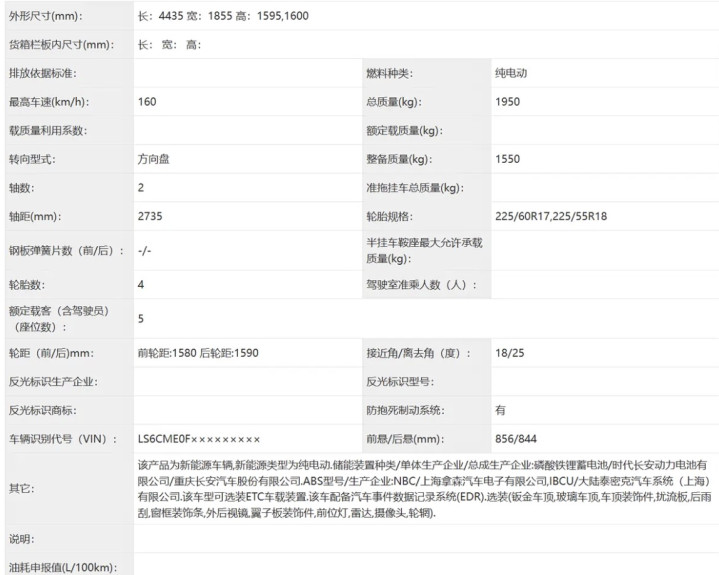Select the 防抱死制动系统 label
The height and width of the screenshot is (575, 719).
(x=405, y=410)
